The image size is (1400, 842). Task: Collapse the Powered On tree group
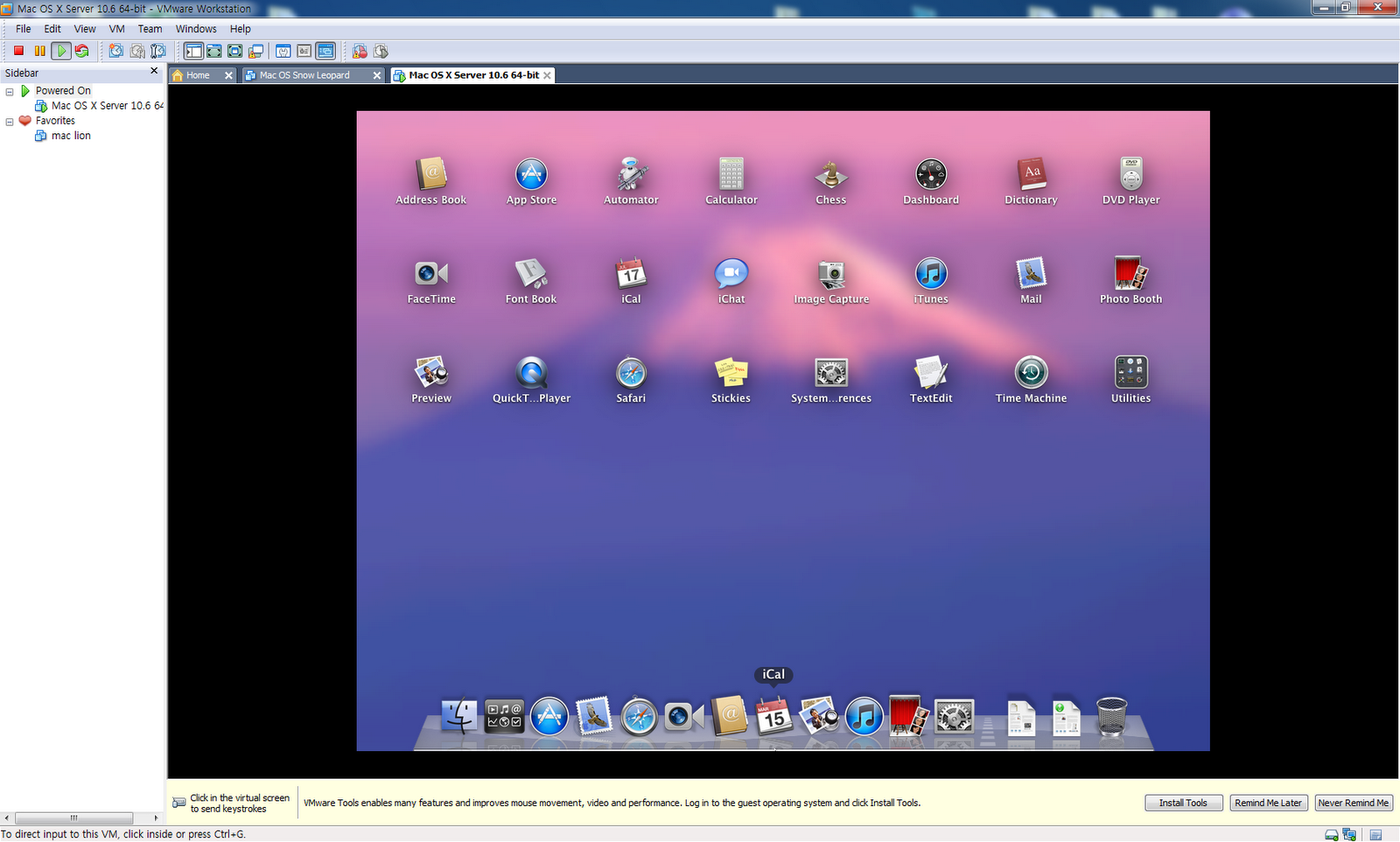point(10,91)
